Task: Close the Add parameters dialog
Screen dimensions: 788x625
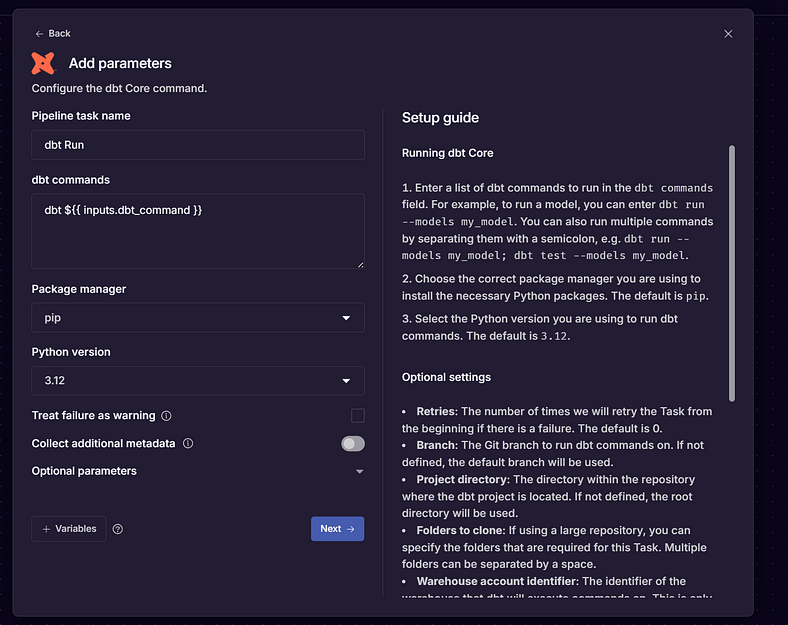Action: point(728,34)
